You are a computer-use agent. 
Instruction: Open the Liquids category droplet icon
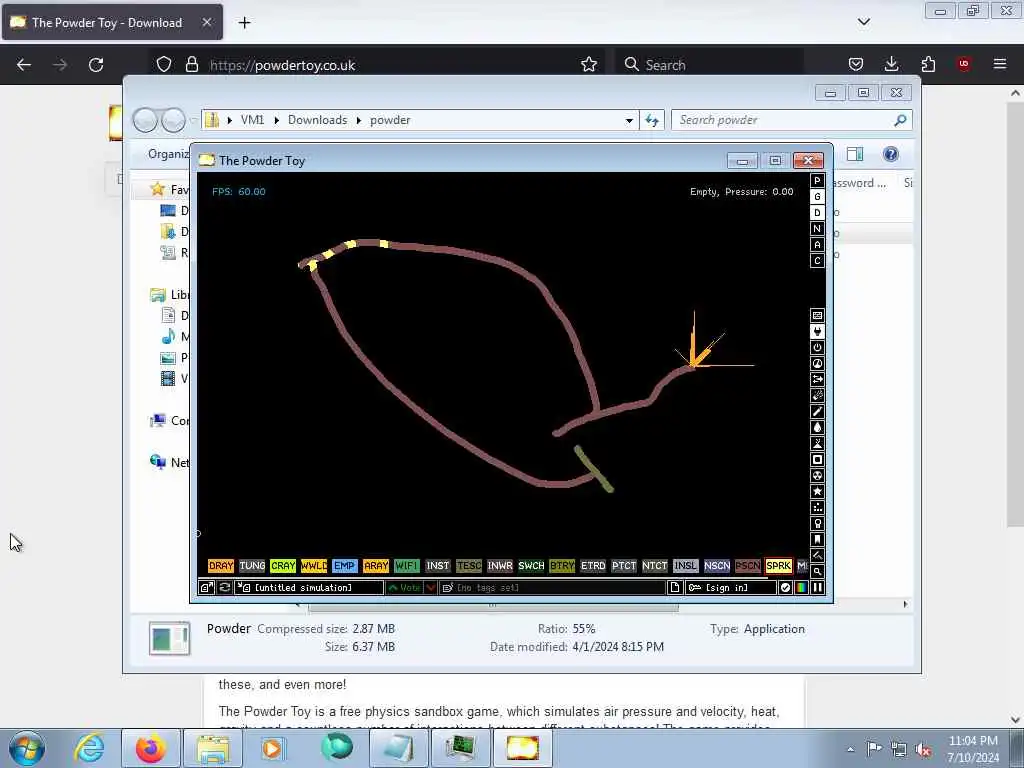[x=817, y=428]
